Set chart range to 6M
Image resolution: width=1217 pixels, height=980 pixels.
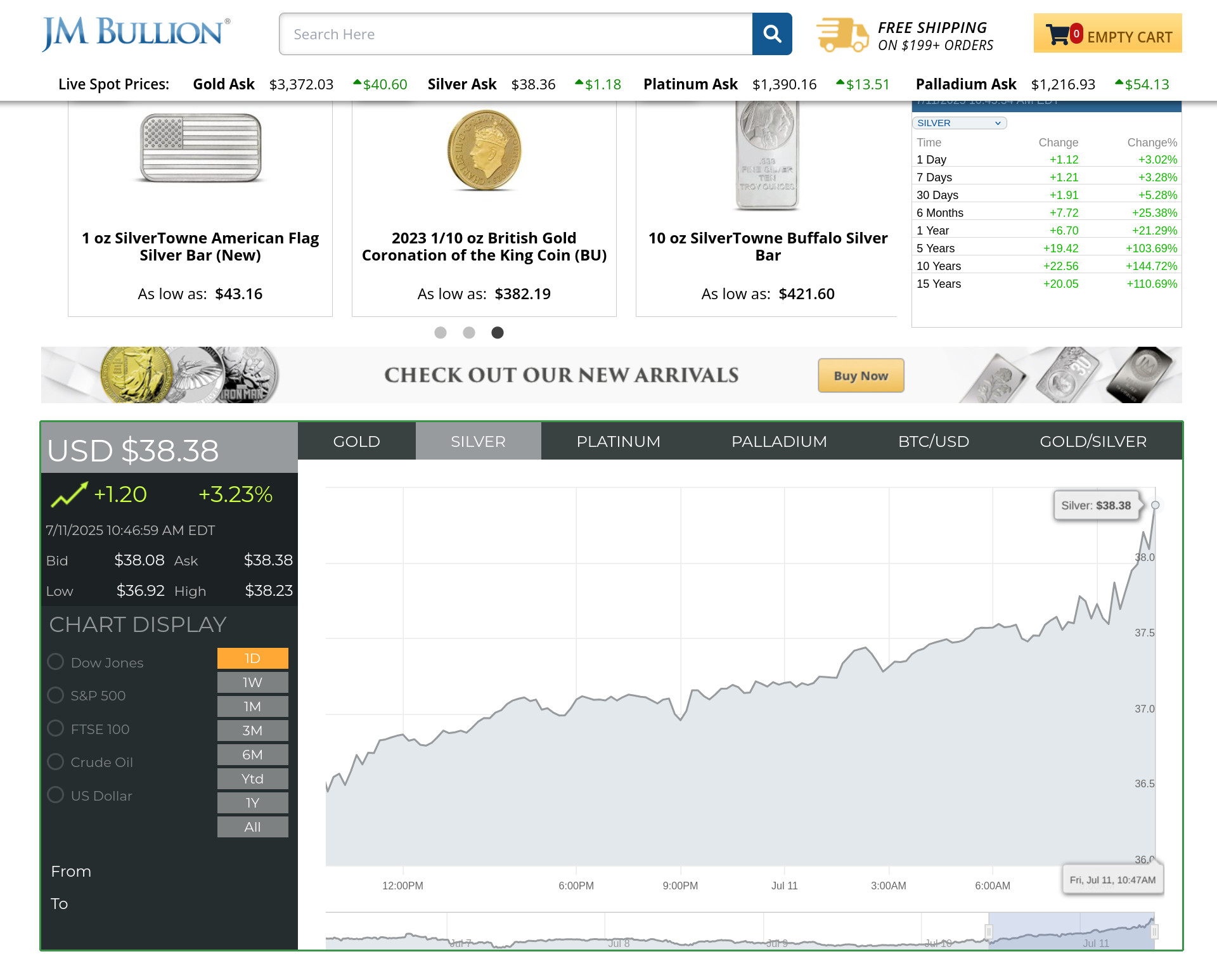[253, 754]
